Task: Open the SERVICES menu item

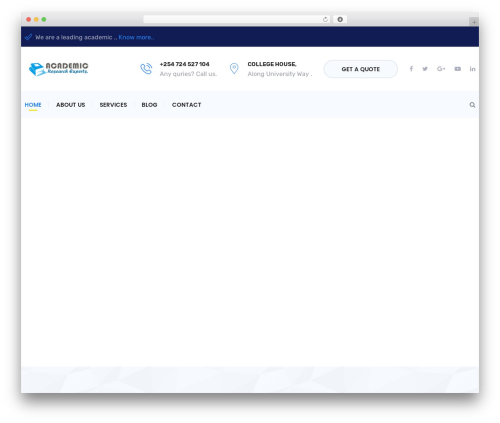Action: click(x=113, y=105)
